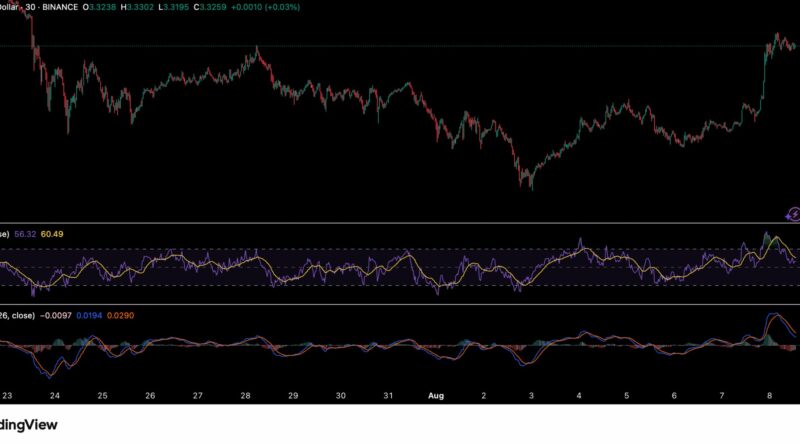Select the yellow RSI average value 60.49

point(61,234)
